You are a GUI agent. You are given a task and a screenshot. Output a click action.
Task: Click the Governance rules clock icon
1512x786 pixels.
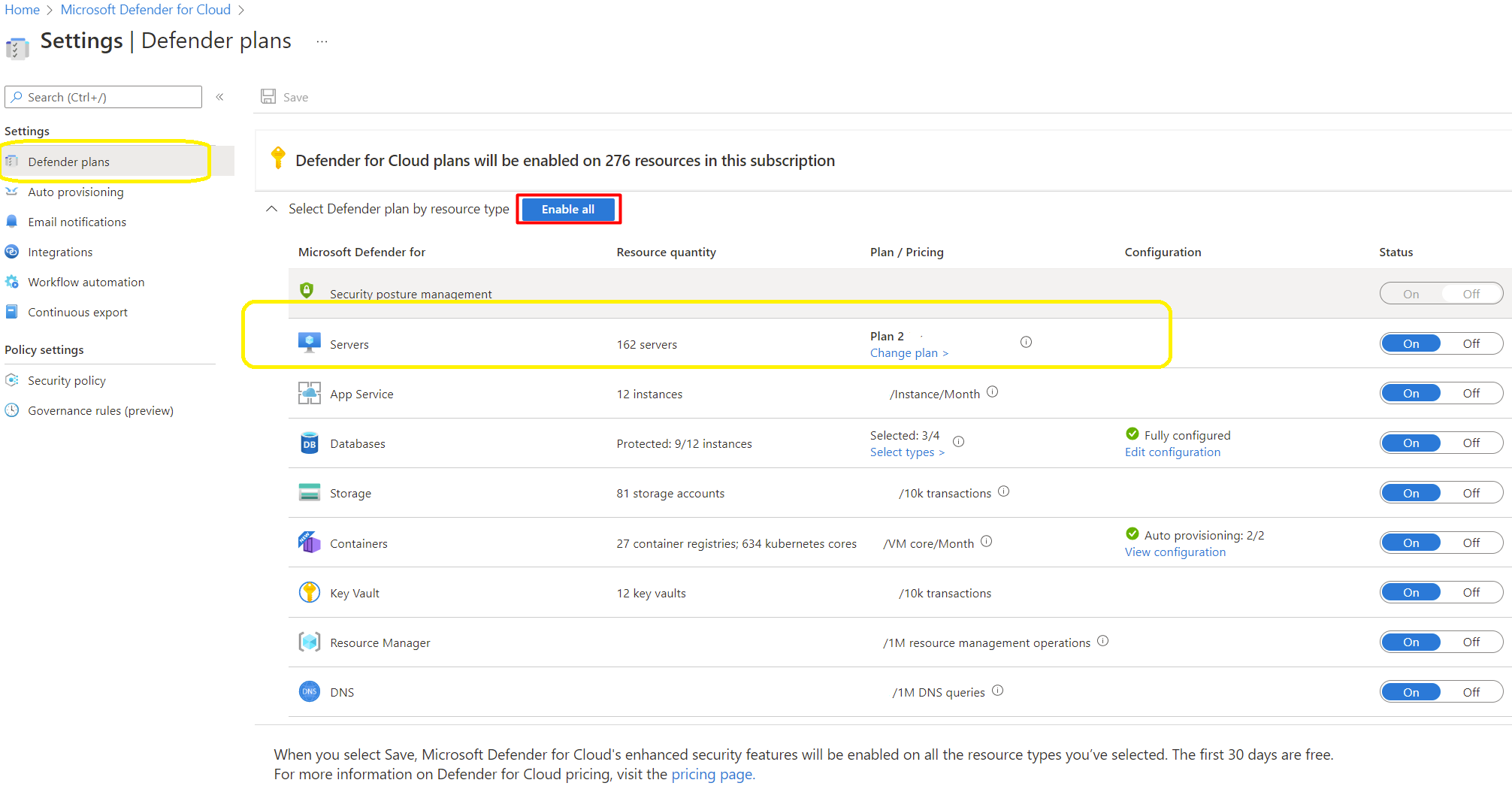[x=12, y=410]
